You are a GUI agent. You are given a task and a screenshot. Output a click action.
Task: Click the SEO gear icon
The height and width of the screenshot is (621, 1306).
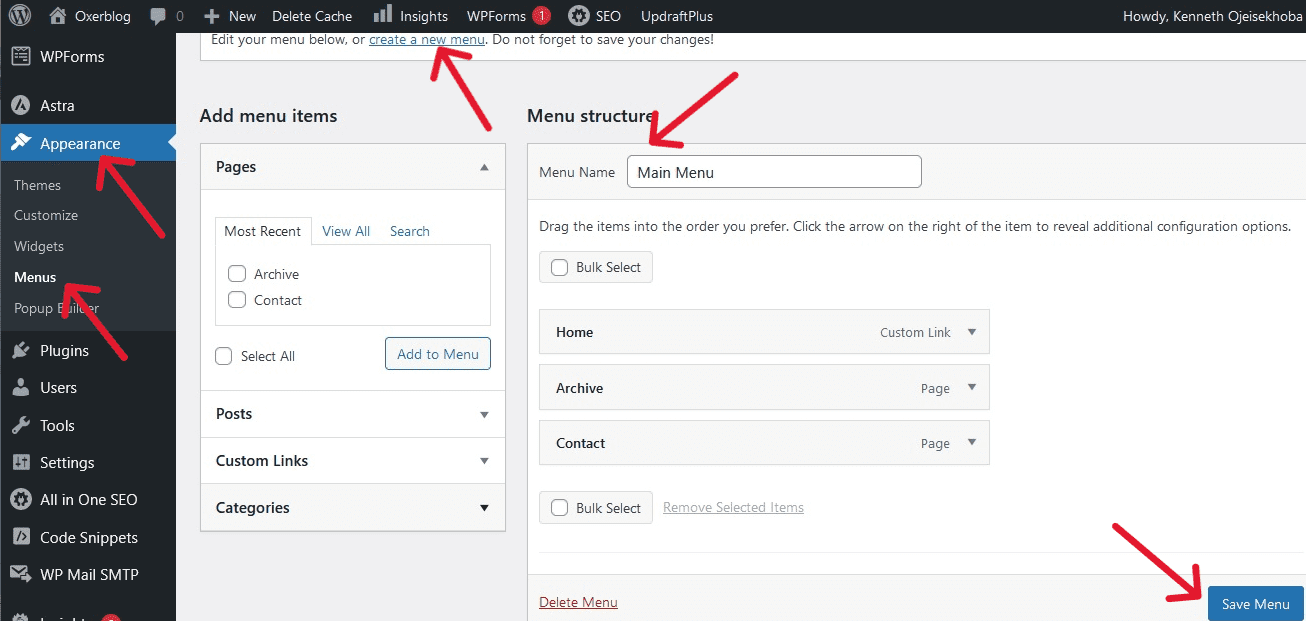578,16
